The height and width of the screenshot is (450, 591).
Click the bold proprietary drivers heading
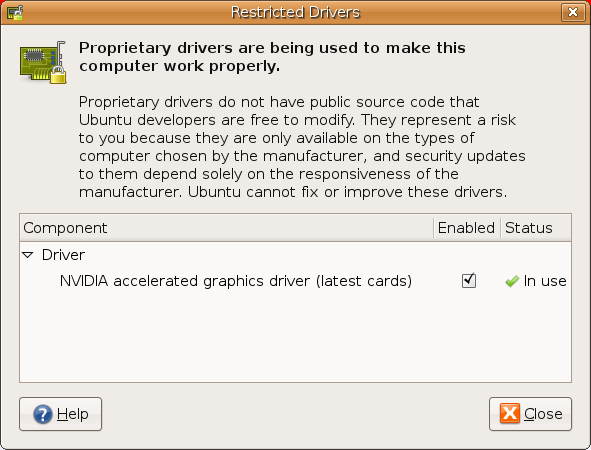pos(272,57)
